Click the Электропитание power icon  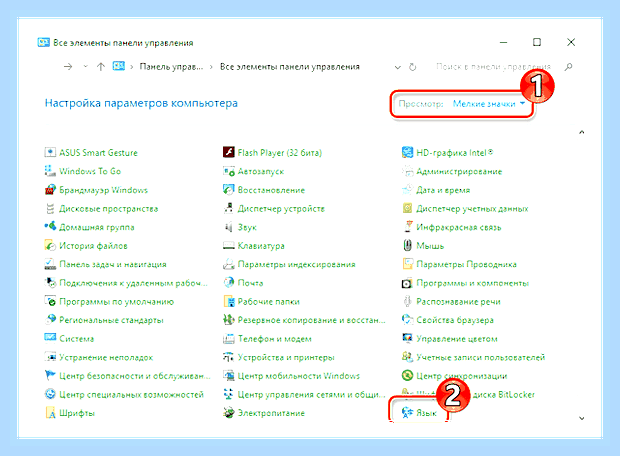(229, 413)
